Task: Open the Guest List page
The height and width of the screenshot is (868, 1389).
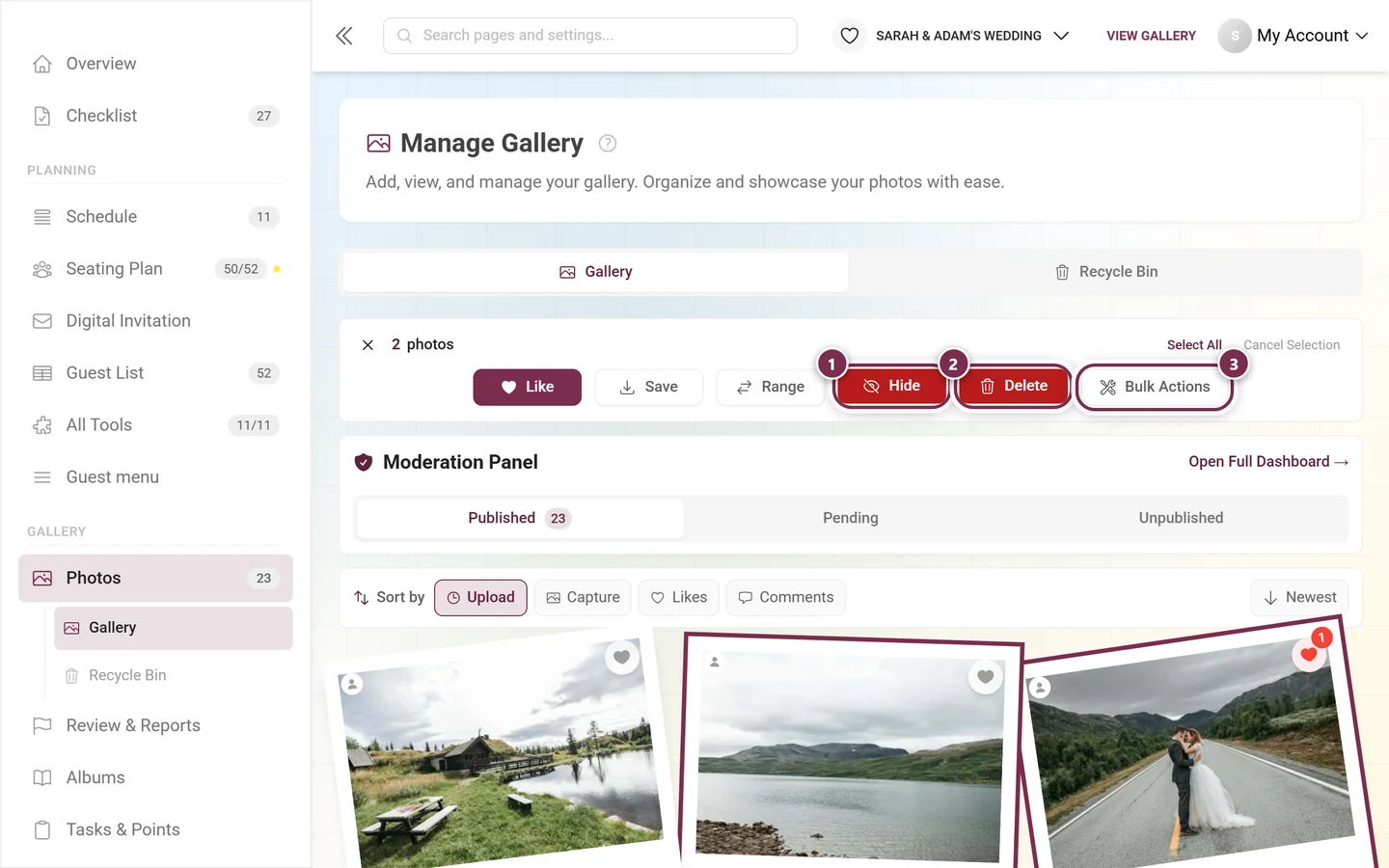Action: [x=155, y=373]
